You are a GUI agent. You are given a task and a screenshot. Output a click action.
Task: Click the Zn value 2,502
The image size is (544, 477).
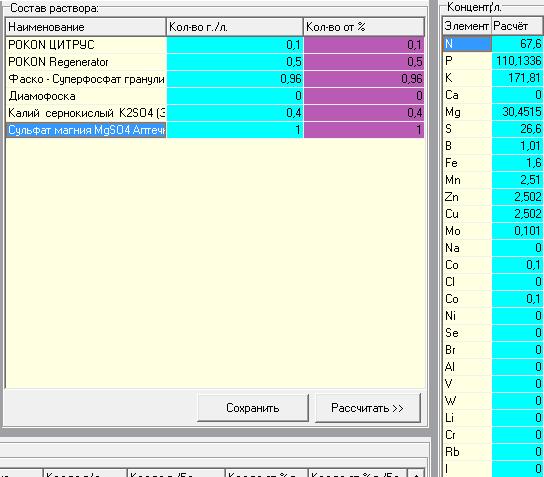tap(518, 197)
